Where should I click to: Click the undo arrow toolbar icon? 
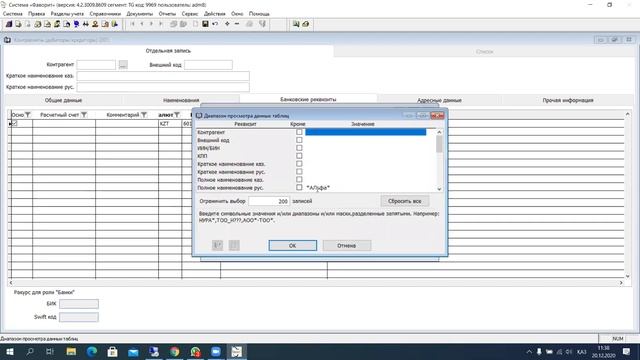coord(215,24)
